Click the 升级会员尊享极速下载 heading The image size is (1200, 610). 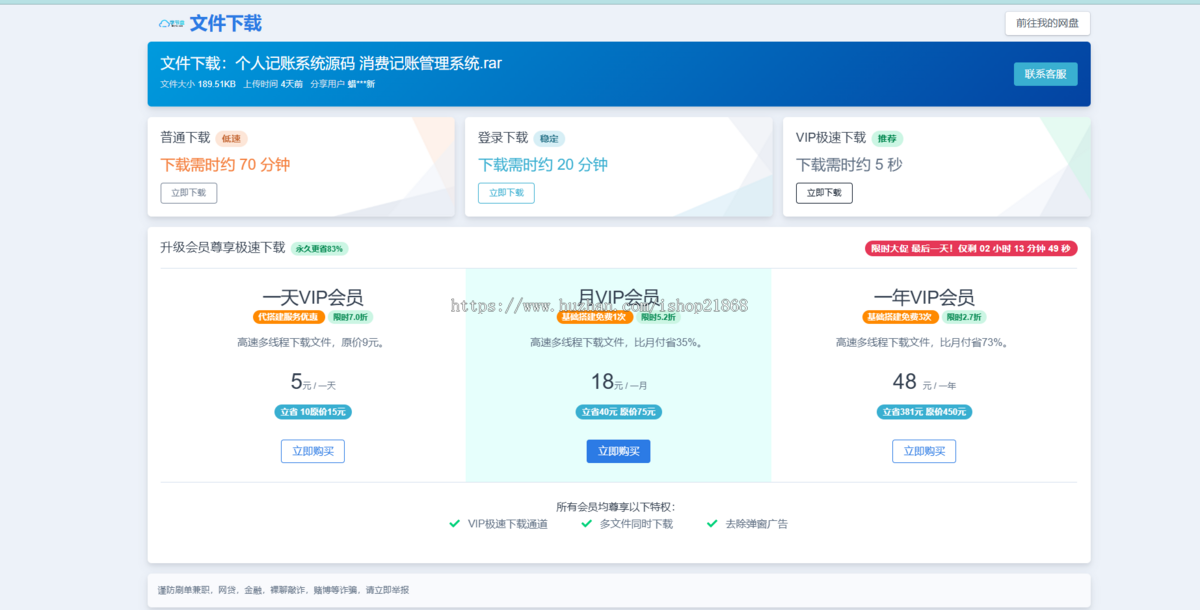[x=223, y=248]
